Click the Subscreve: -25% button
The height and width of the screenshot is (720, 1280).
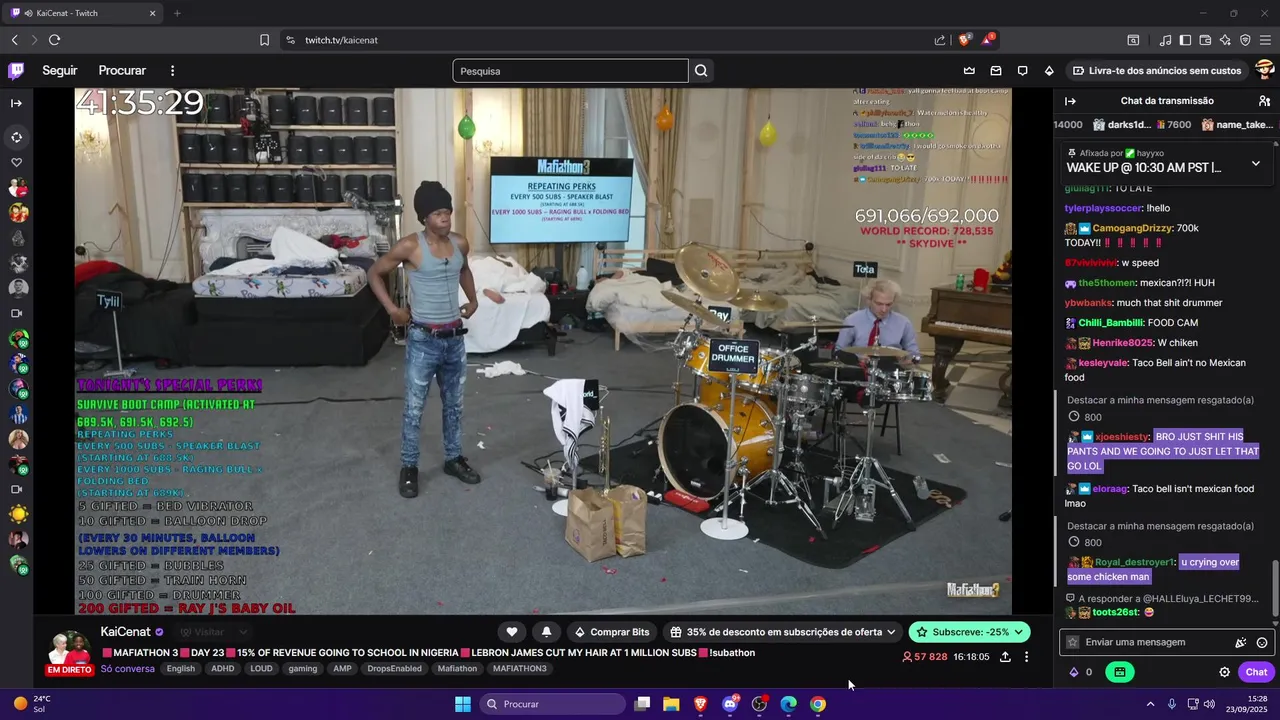[969, 632]
